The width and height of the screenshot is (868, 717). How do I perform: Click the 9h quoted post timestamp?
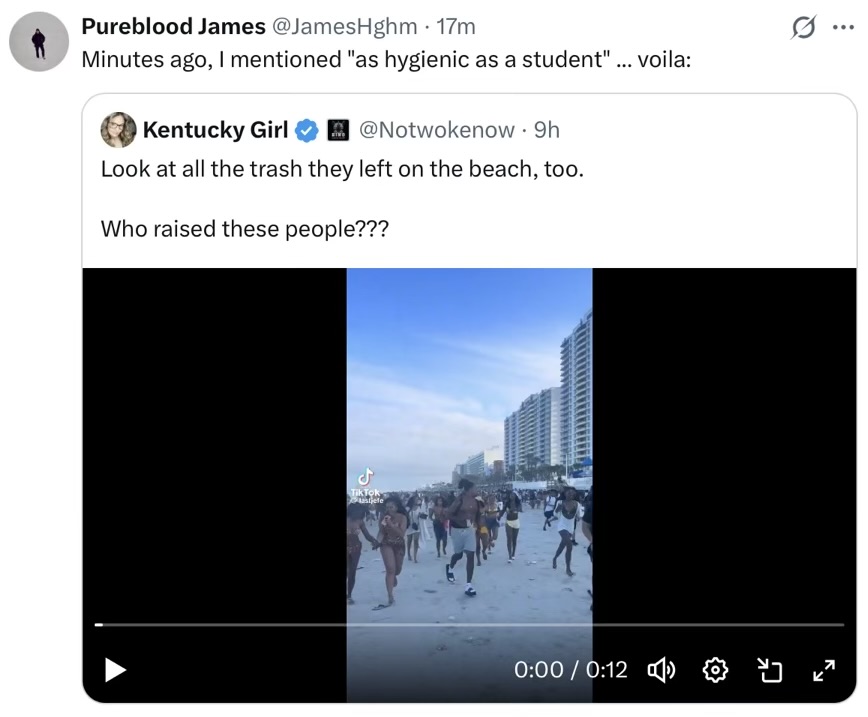(547, 130)
